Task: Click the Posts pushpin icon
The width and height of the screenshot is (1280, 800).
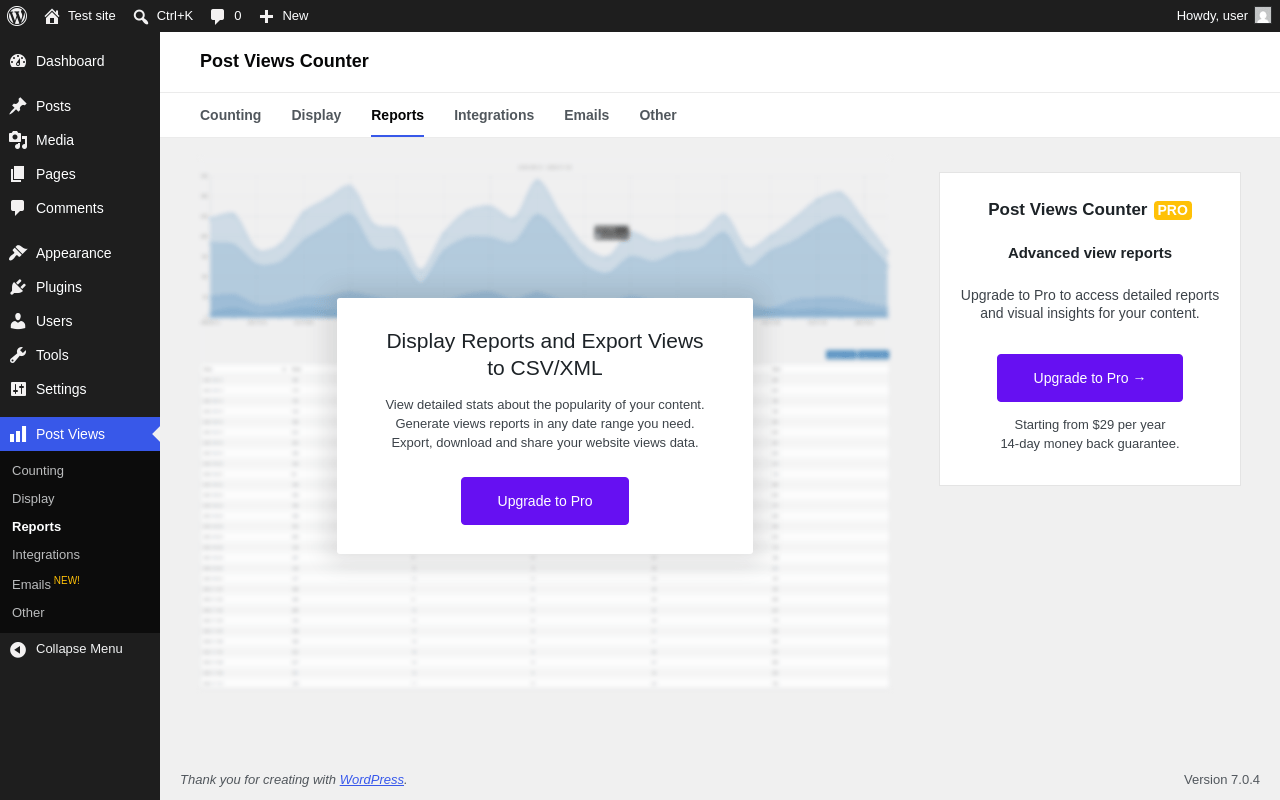Action: click(18, 106)
